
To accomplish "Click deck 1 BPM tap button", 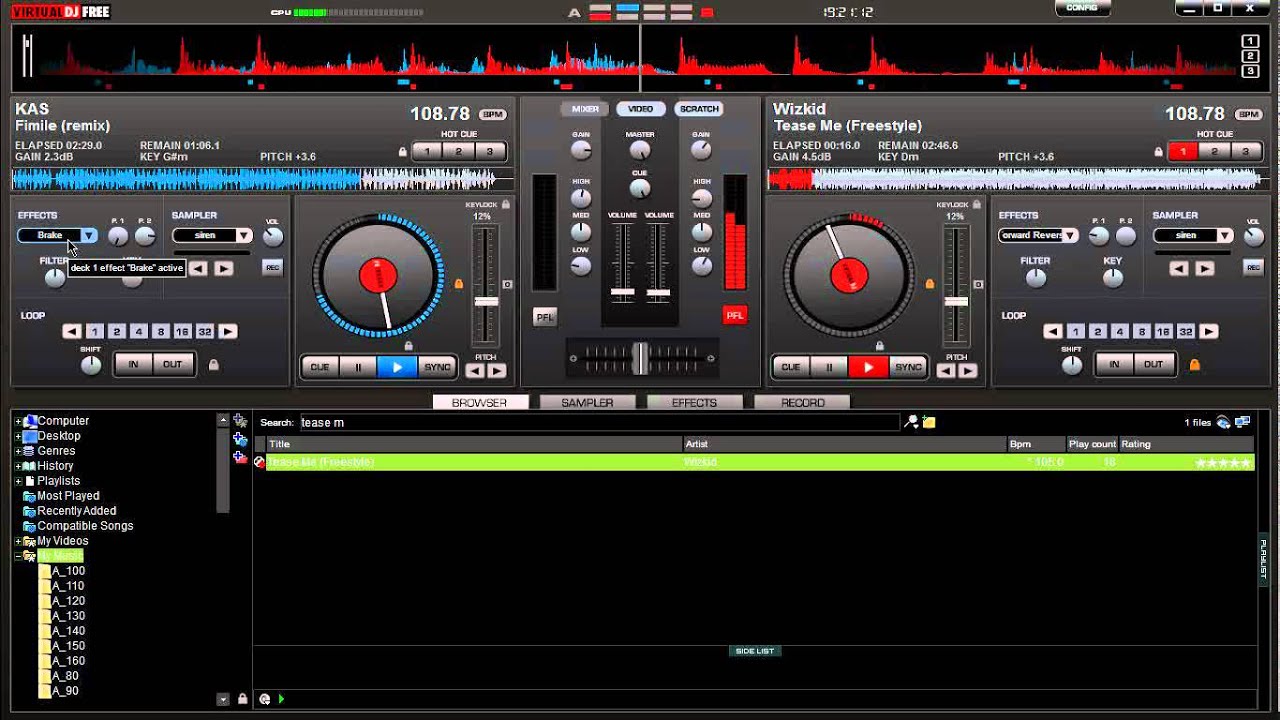I will (x=492, y=115).
